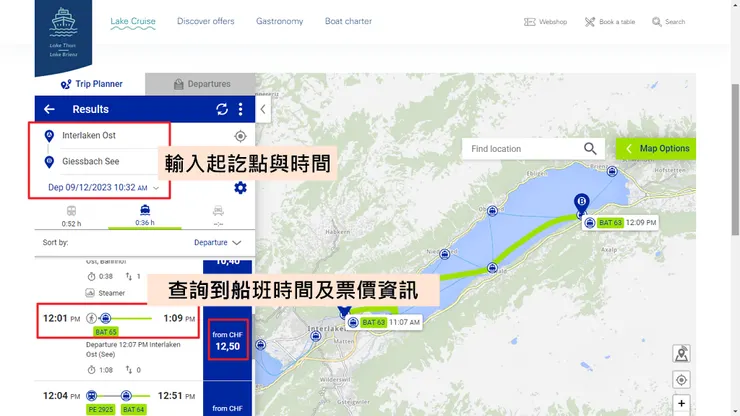Click the BAT 63 11:07 AM map label

384,323
